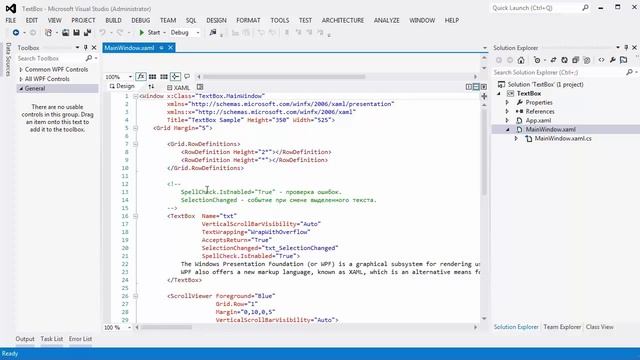Open the Toolbox window position dropdown

tap(77, 48)
